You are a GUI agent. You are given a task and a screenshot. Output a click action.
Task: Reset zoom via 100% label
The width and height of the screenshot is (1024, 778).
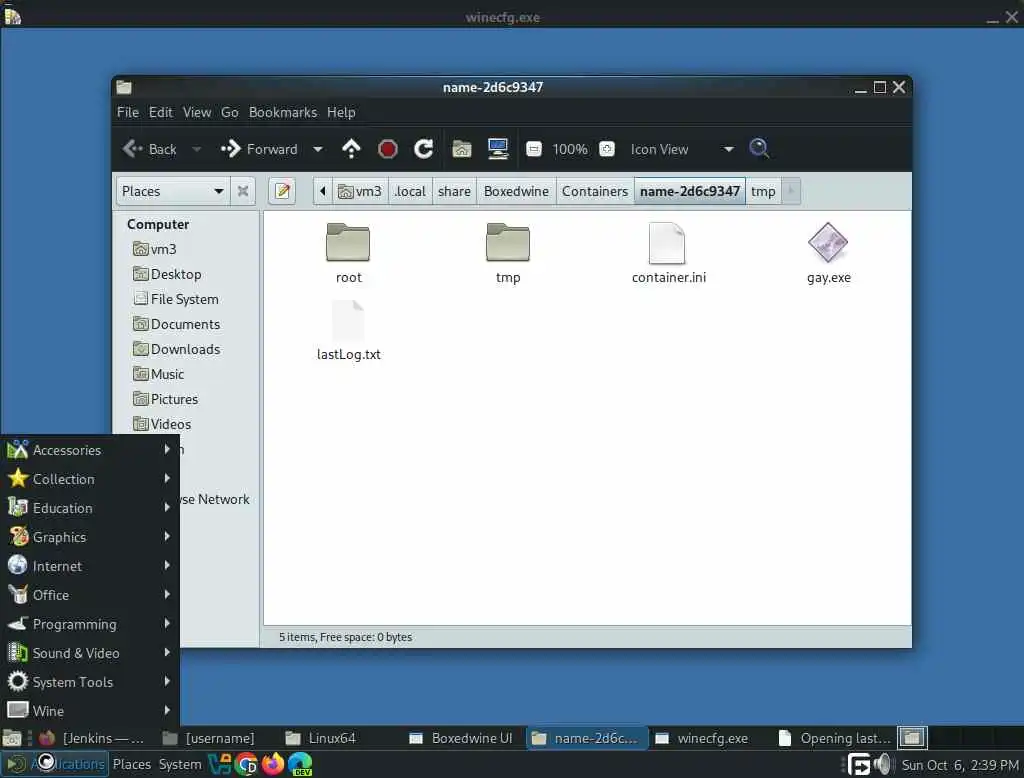point(569,150)
